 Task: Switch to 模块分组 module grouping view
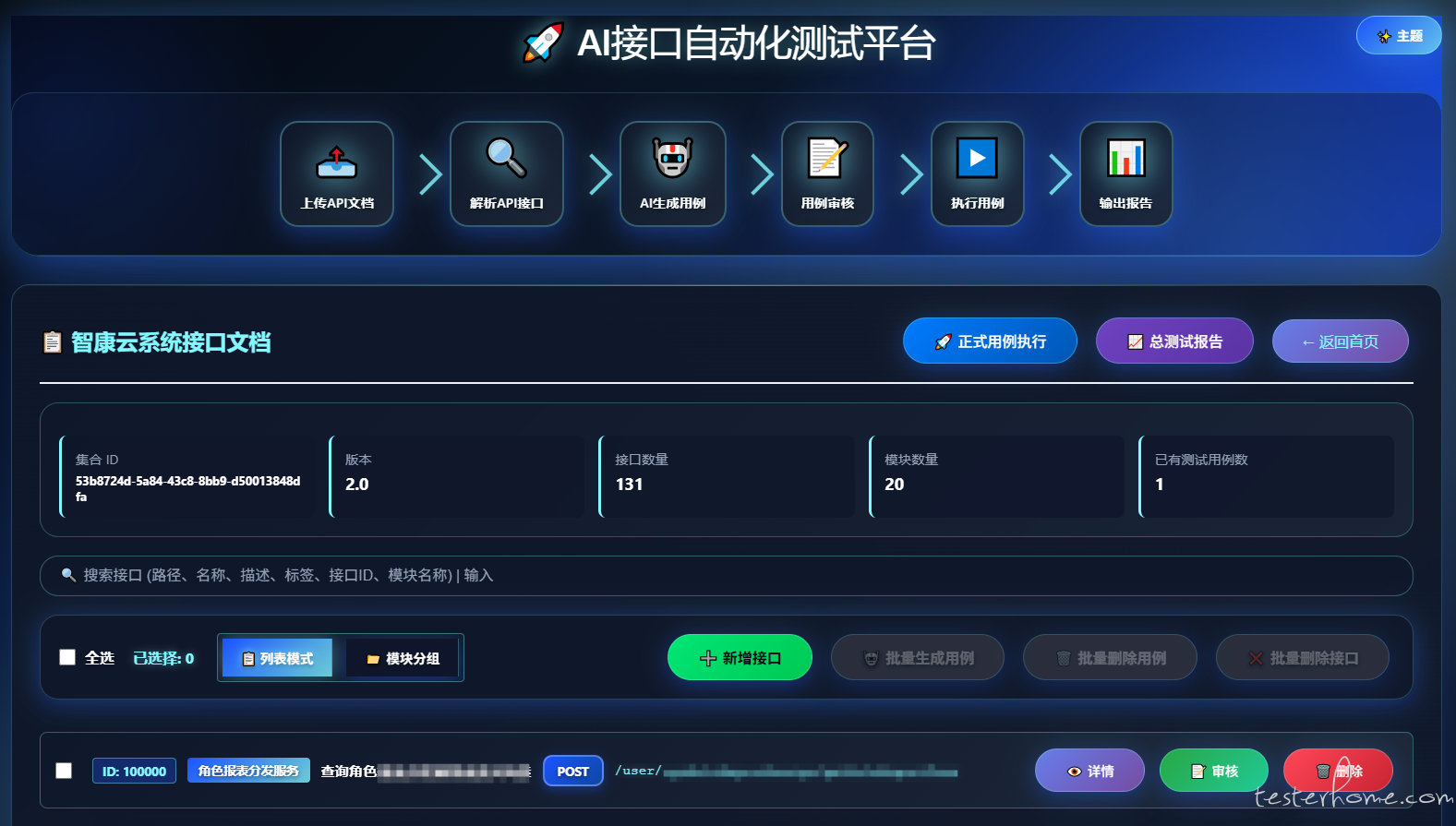click(x=403, y=658)
